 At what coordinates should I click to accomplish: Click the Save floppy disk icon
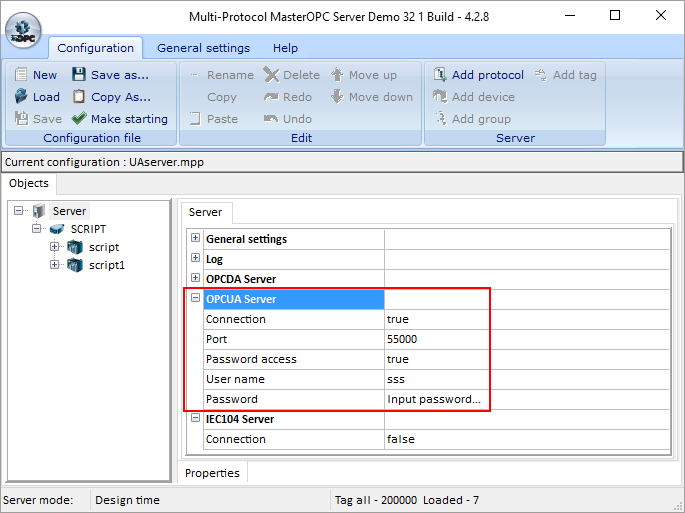point(21,118)
